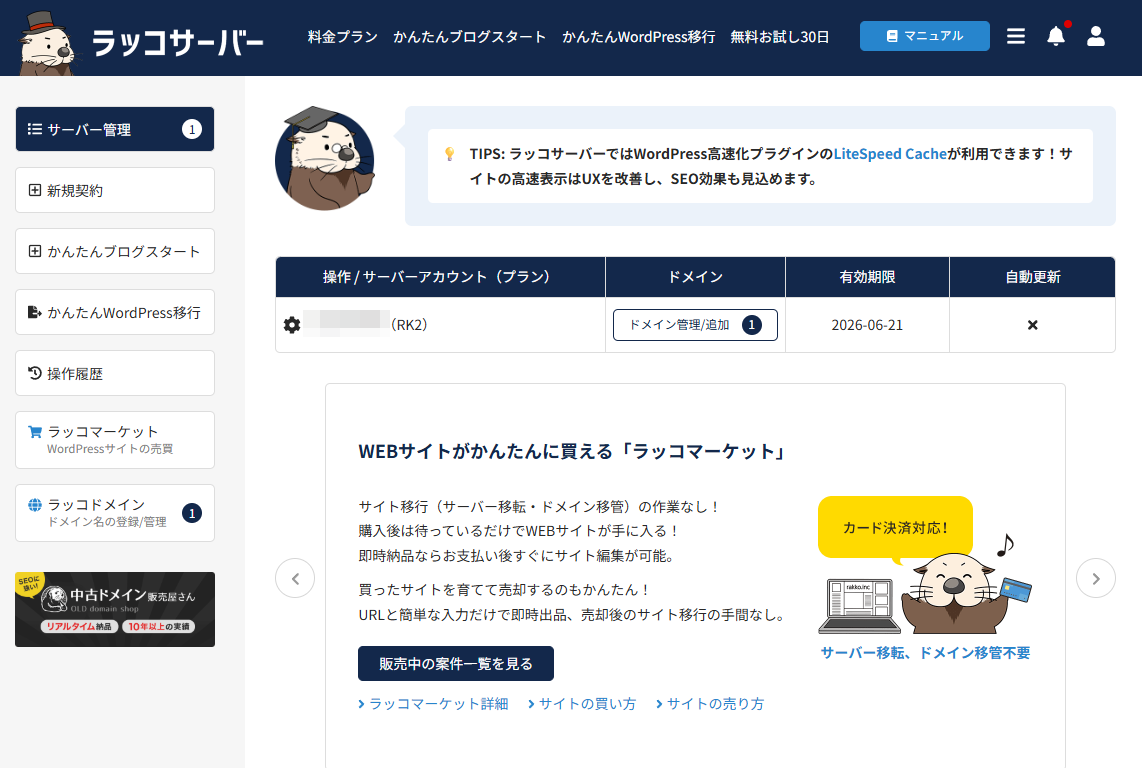This screenshot has width=1142, height=768.
Task: Show the next carousel slide
Action: (1095, 578)
